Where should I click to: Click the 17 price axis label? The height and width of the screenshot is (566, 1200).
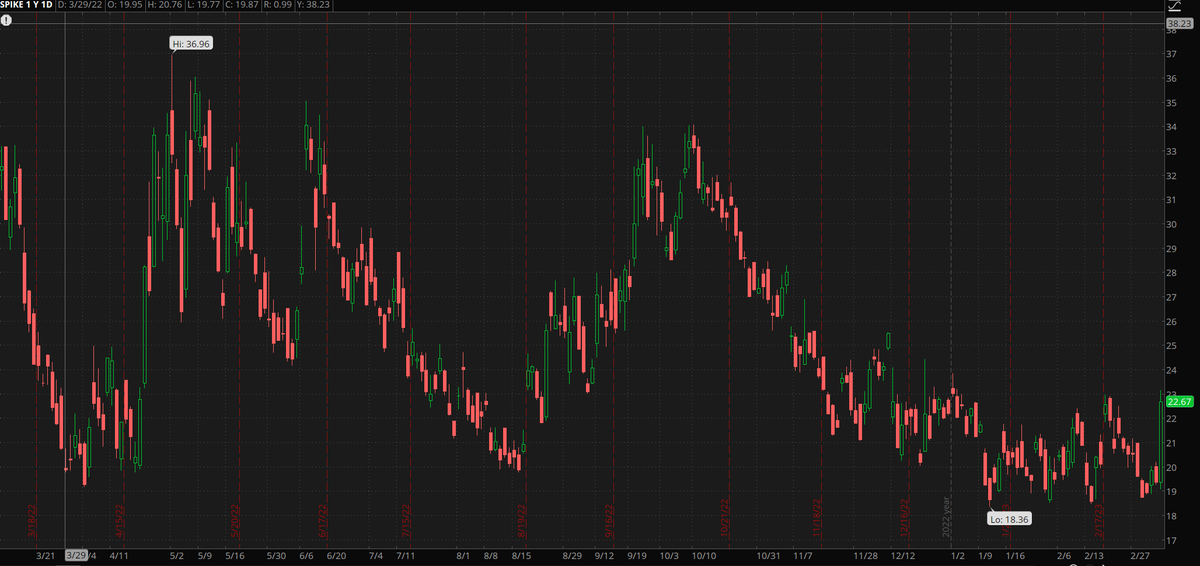click(x=1170, y=540)
